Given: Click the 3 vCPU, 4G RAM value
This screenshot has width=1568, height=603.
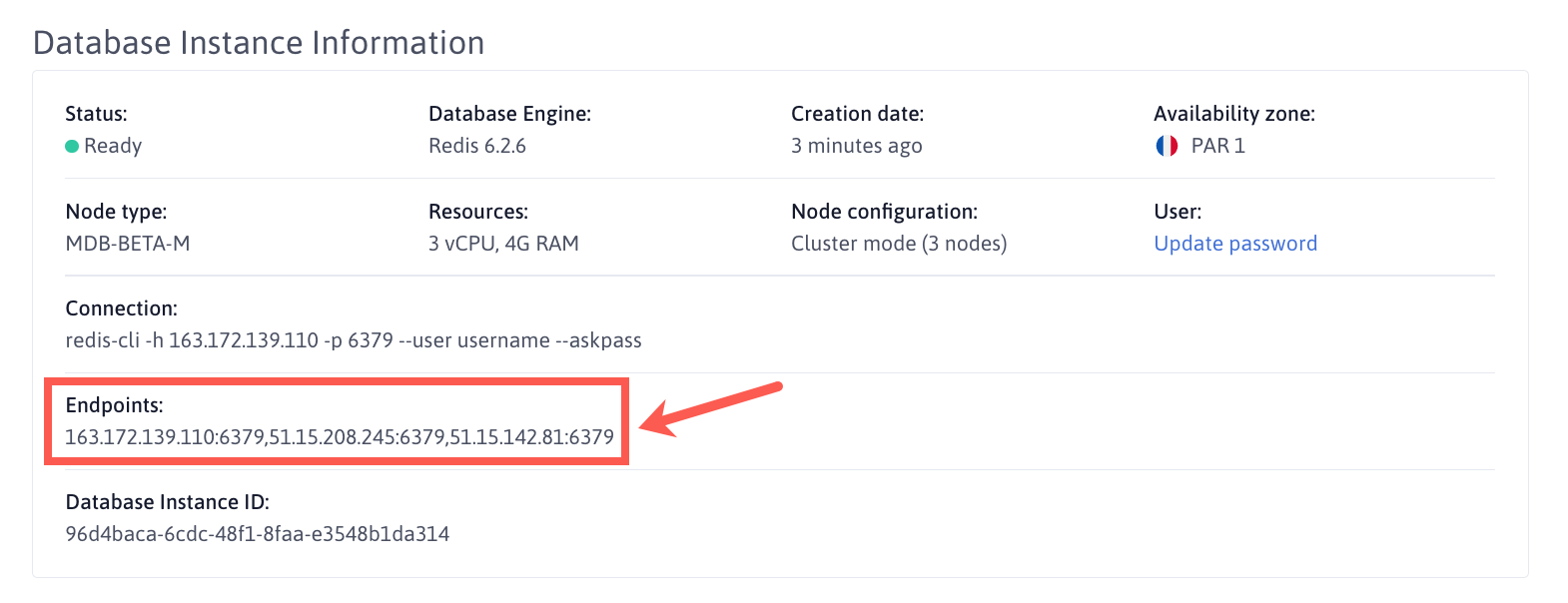Looking at the screenshot, I should (x=503, y=244).
